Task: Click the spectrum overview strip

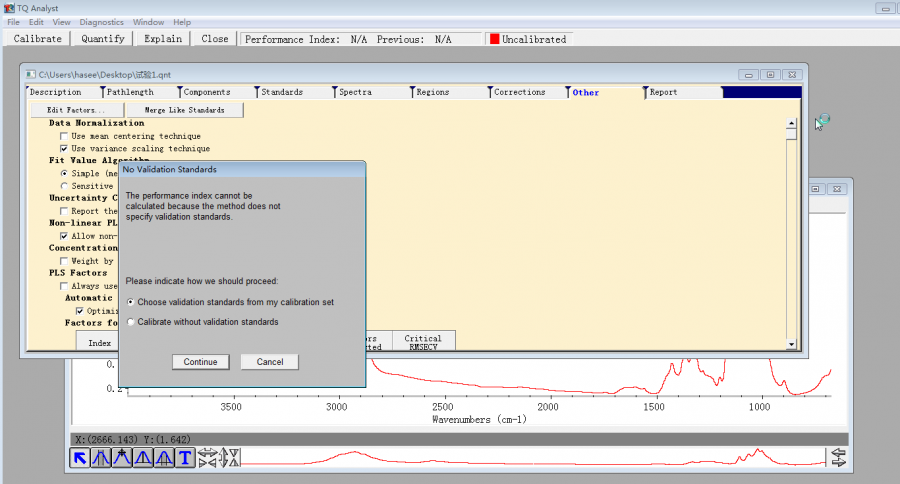Action: point(533,458)
